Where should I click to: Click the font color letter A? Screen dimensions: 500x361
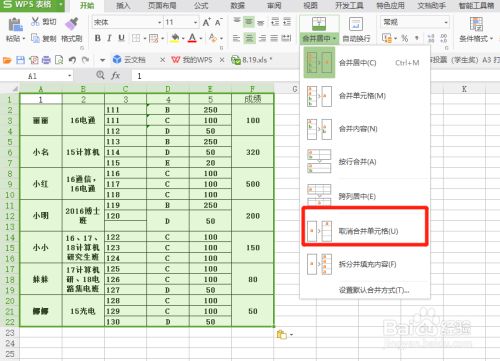(x=192, y=38)
